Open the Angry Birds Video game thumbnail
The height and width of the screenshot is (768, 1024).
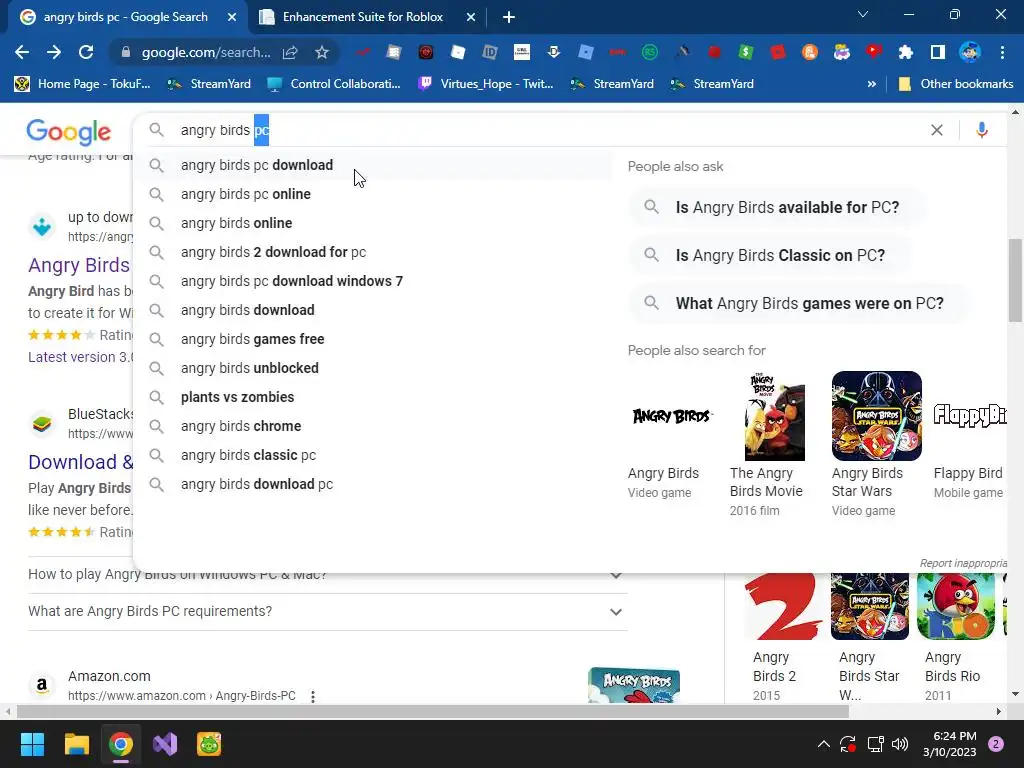(x=671, y=416)
